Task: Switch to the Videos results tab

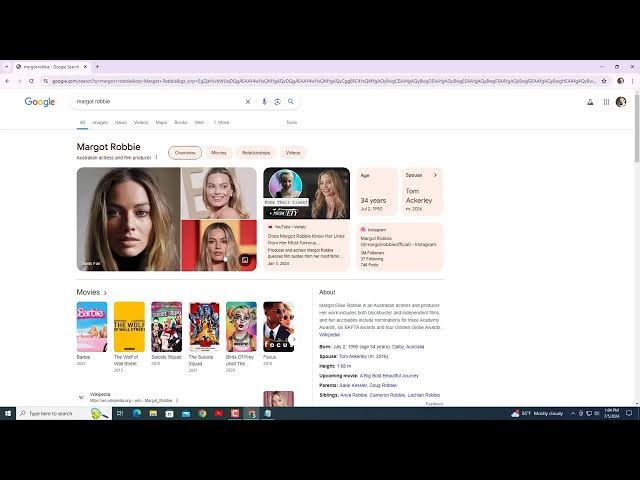Action: pos(141,122)
